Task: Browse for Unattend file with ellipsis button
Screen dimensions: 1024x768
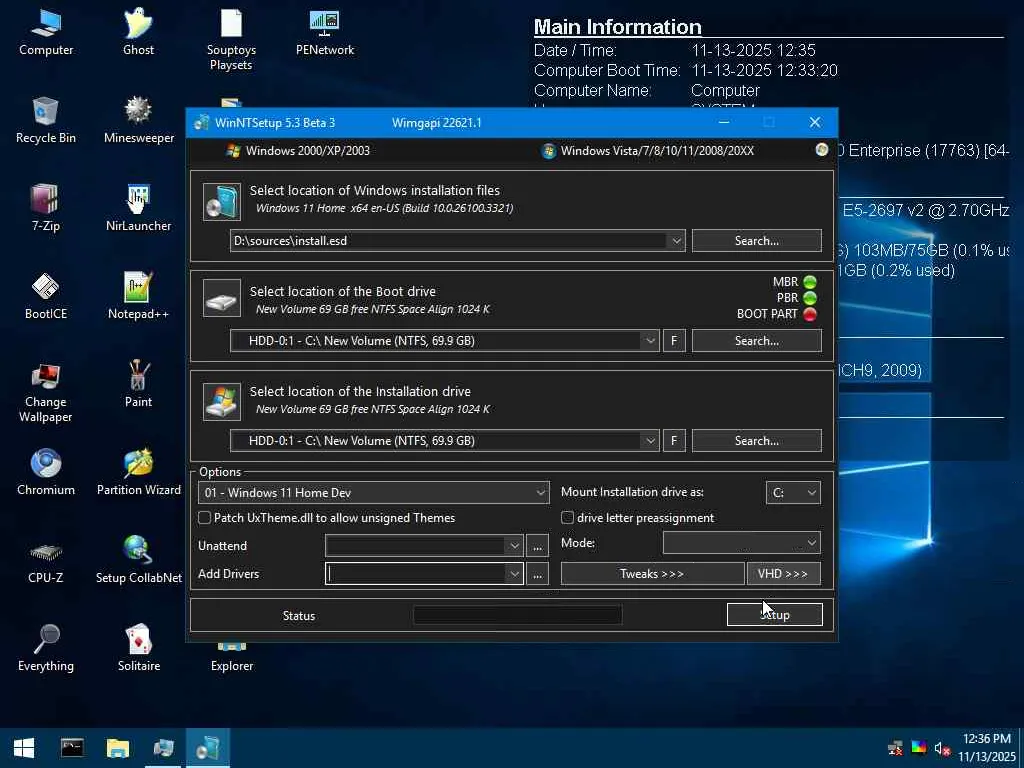Action: [x=537, y=546]
